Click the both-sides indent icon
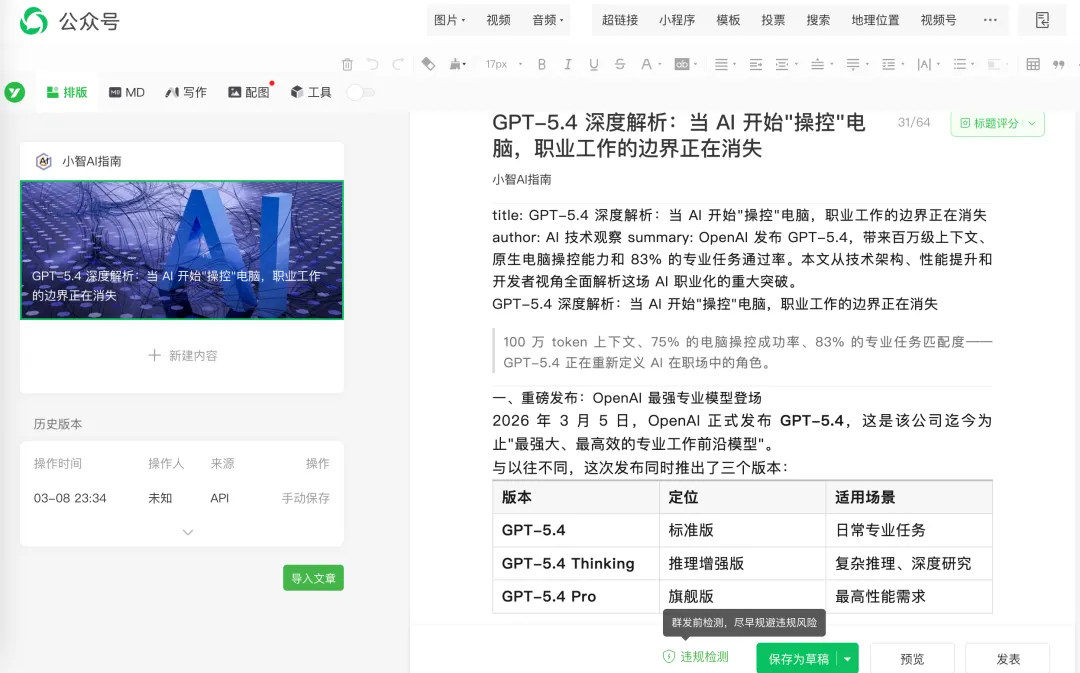 tap(782, 64)
